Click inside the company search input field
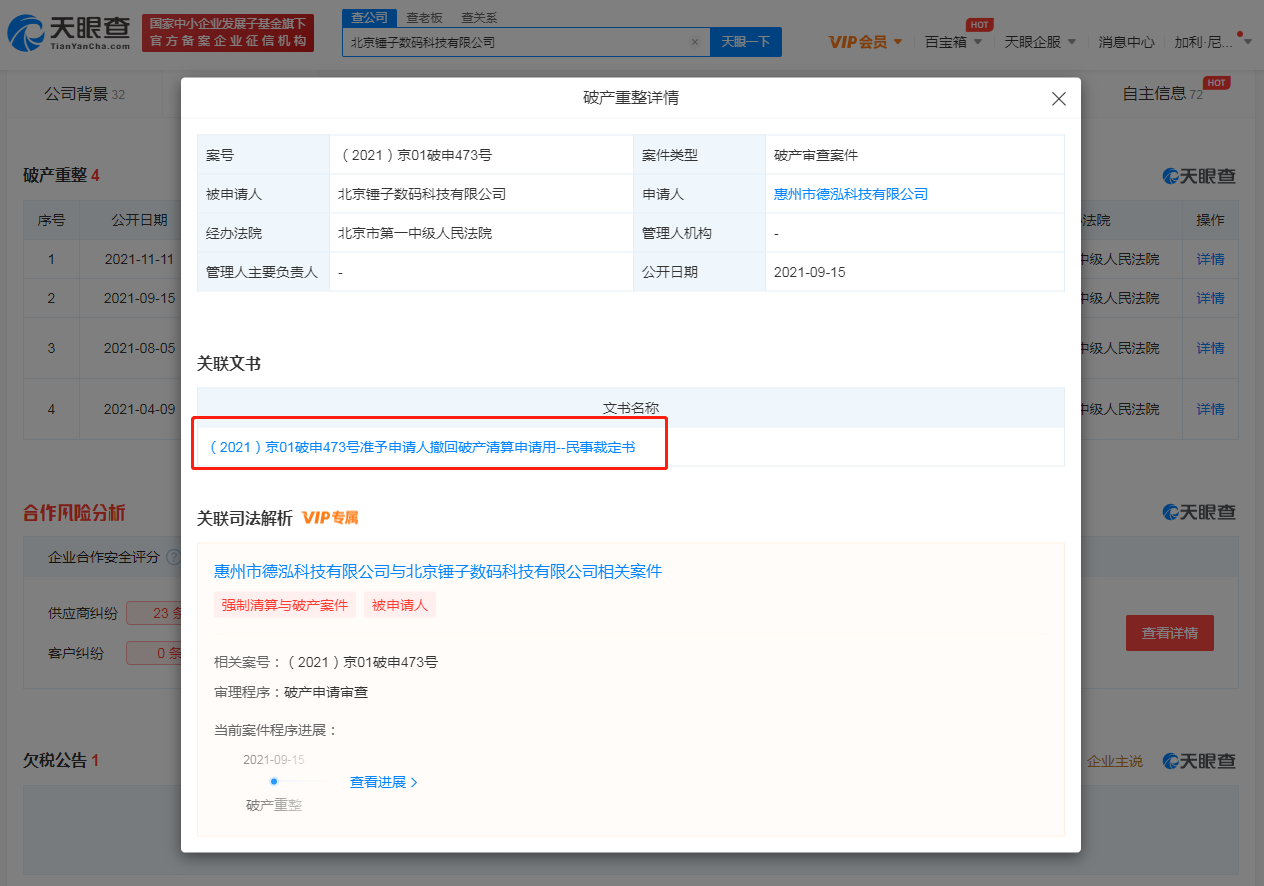This screenshot has width=1264, height=886. point(520,42)
